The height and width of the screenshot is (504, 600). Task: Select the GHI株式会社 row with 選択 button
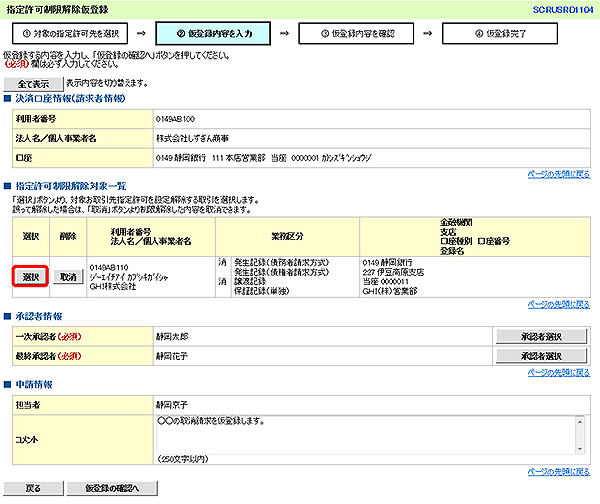click(x=31, y=277)
